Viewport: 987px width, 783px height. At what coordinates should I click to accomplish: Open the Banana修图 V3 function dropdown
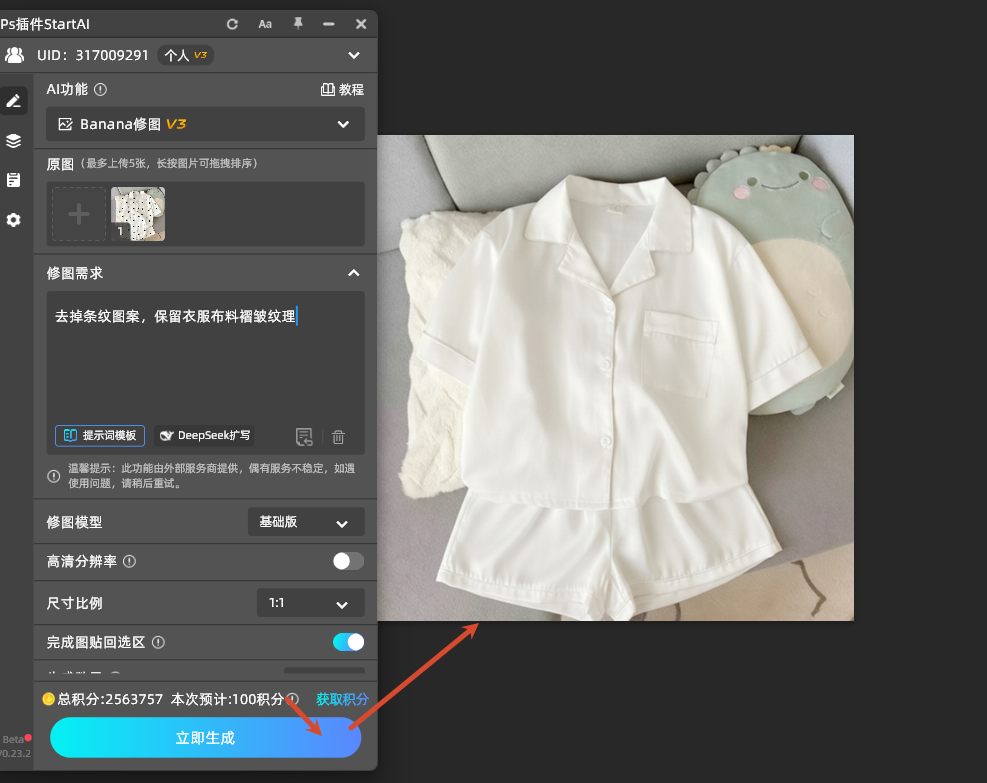click(205, 124)
